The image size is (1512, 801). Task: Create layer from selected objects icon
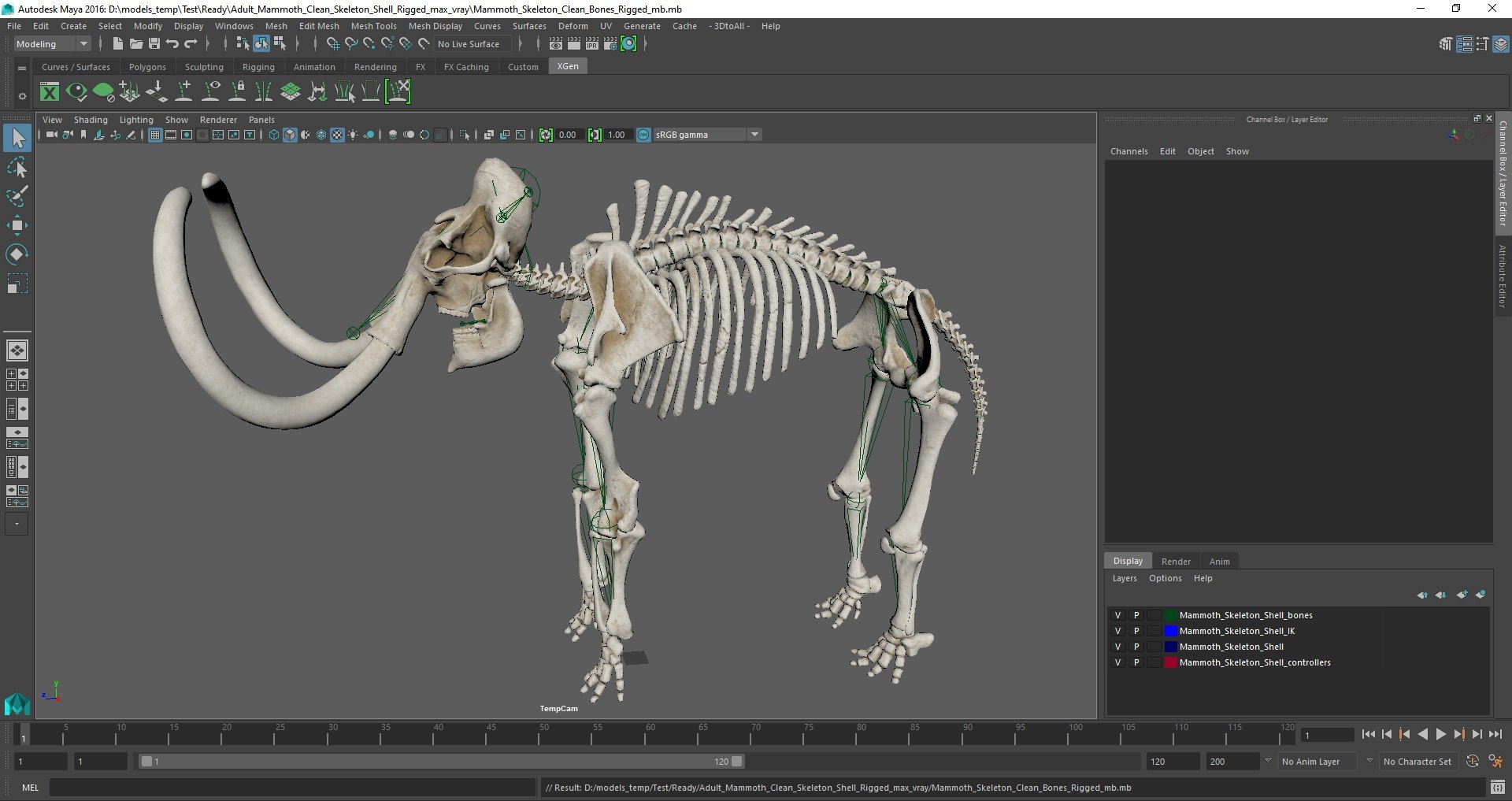point(1480,595)
